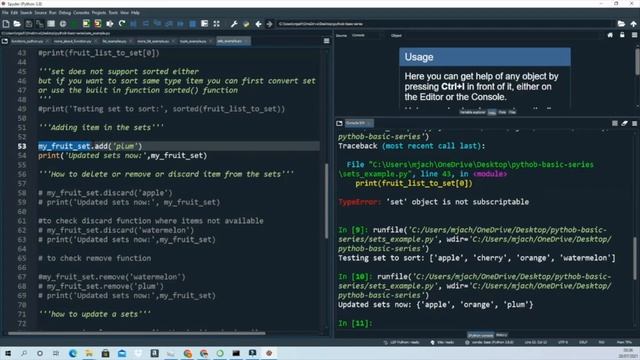Image resolution: width=640 pixels, height=360 pixels.
Task: Open the File menu
Action: pos(5,13)
